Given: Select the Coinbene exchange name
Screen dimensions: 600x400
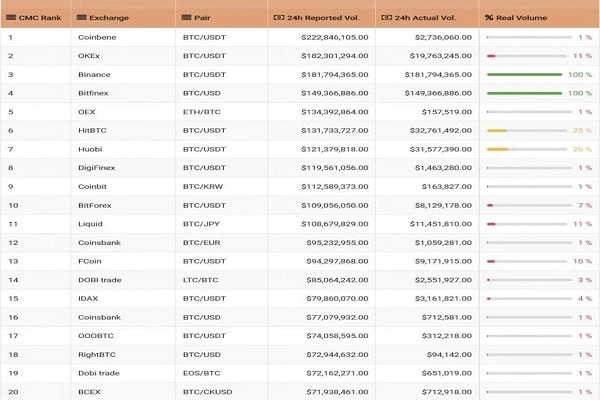Looking at the screenshot, I should pyautogui.click(x=97, y=37).
